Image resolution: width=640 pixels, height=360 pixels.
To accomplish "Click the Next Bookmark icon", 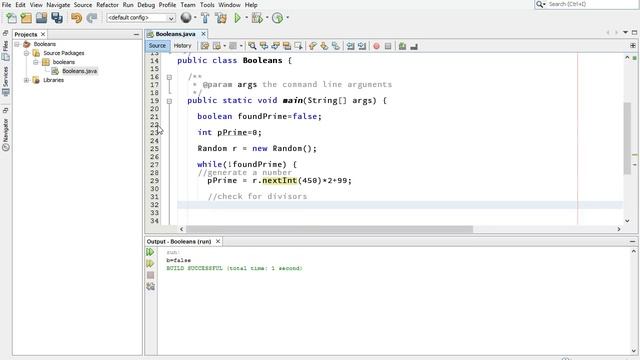I will (x=324, y=46).
